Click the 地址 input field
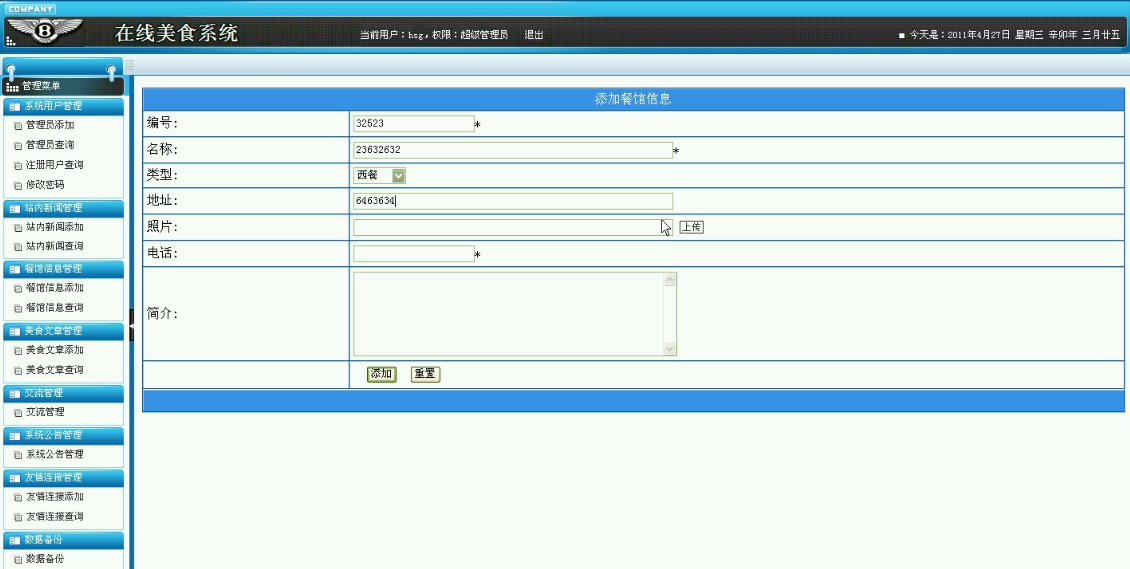Image resolution: width=1130 pixels, height=569 pixels. click(x=512, y=201)
